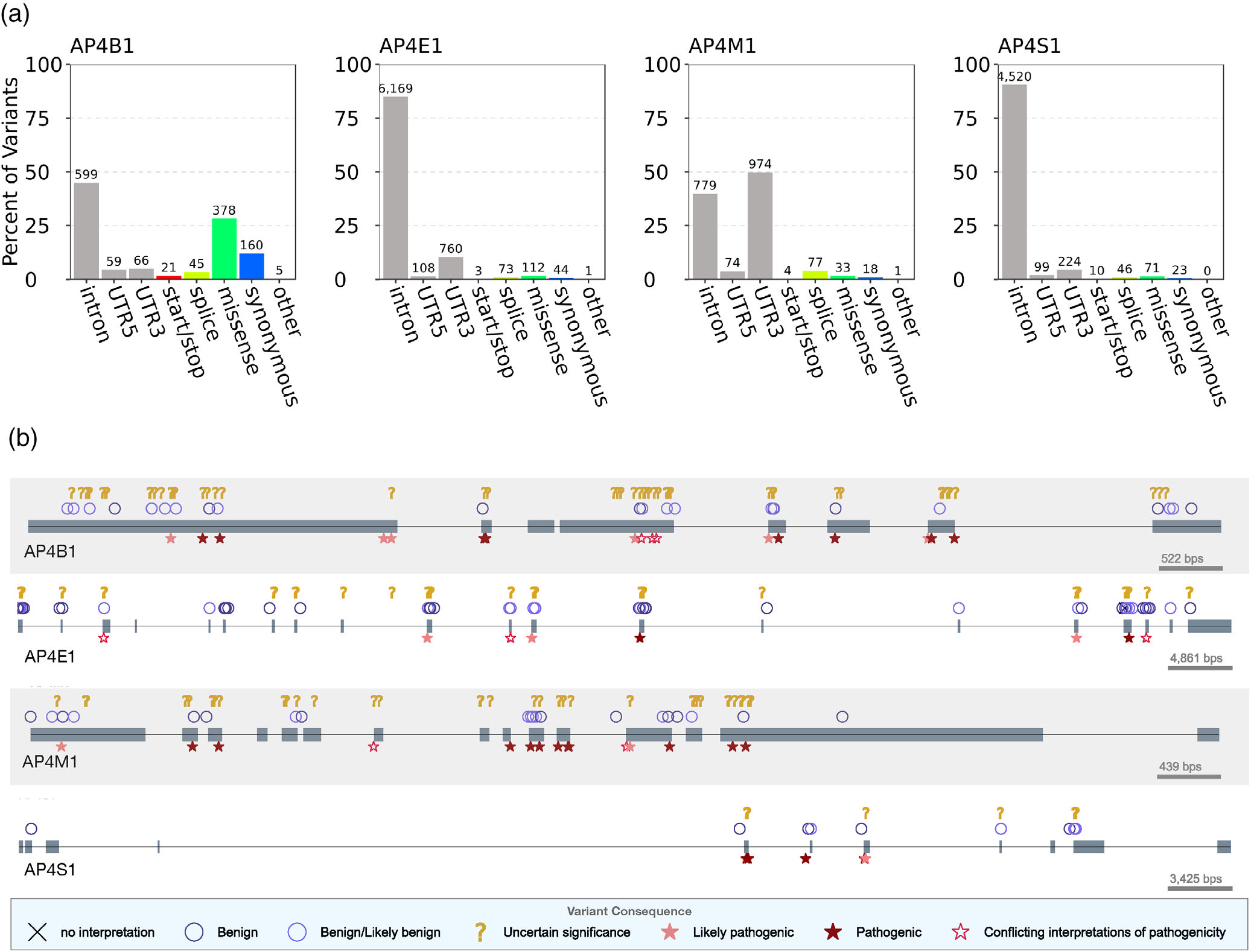Click the AP4S1 gene track label in panel b

point(50,869)
